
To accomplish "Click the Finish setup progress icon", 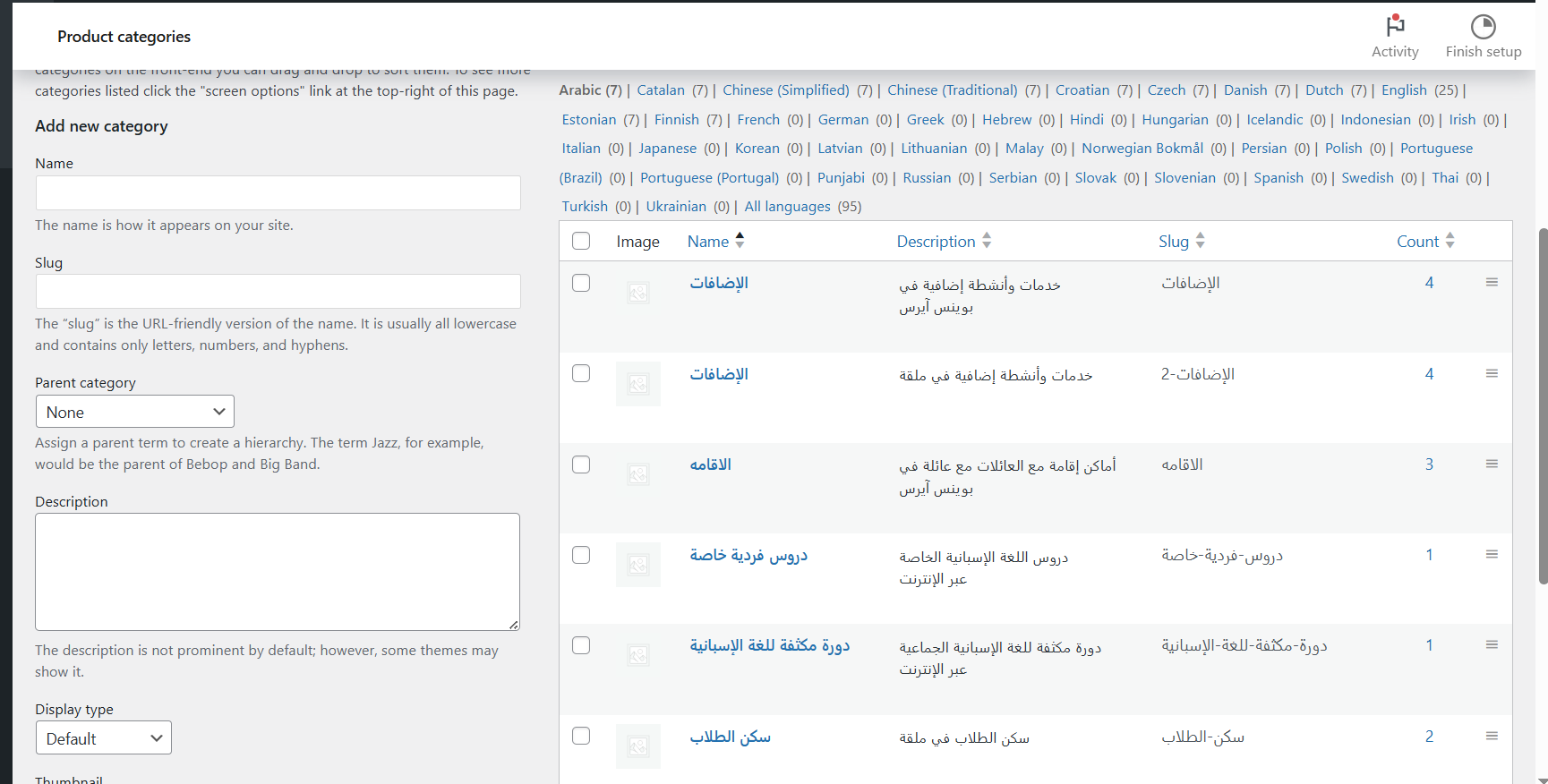I will coord(1483,27).
